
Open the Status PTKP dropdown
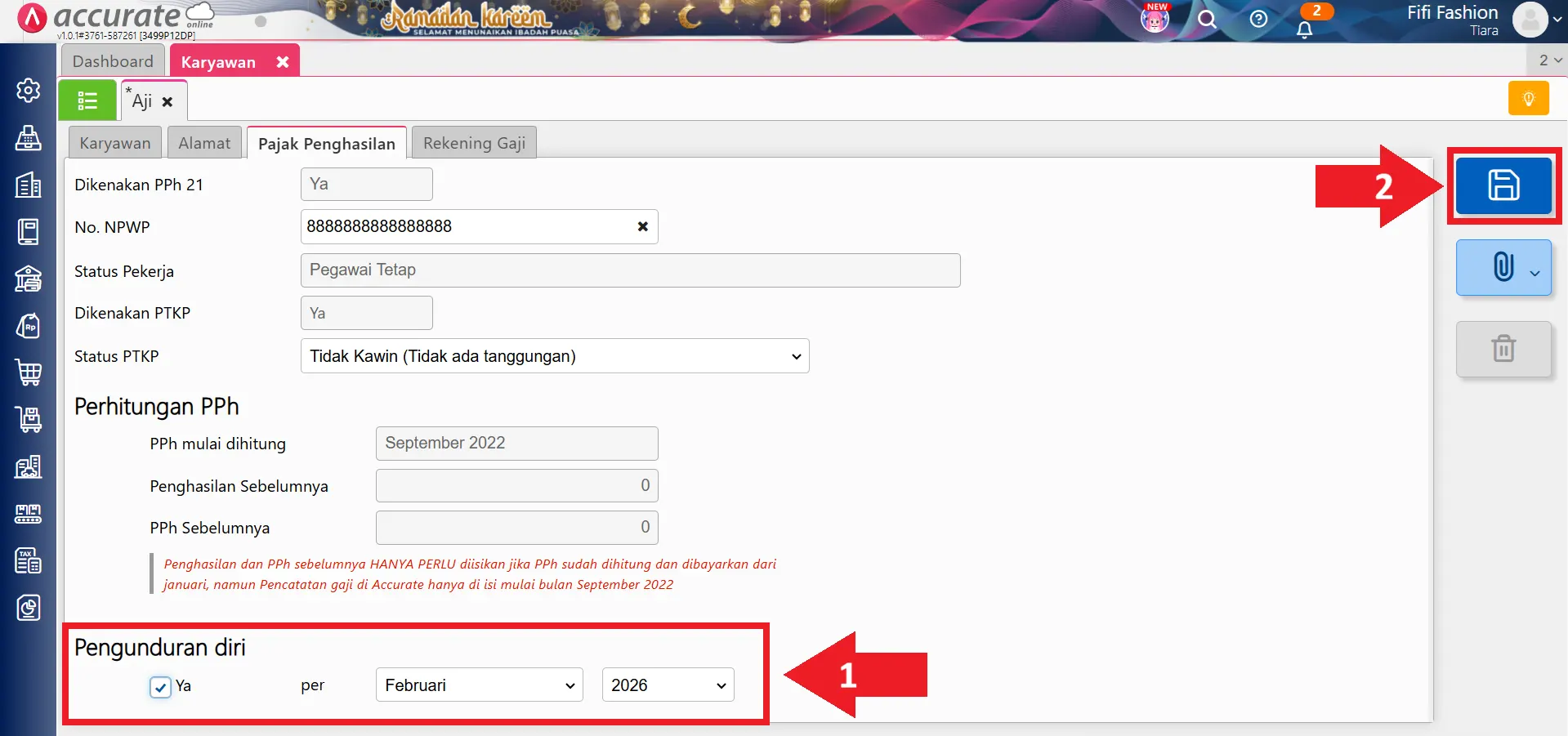(554, 356)
